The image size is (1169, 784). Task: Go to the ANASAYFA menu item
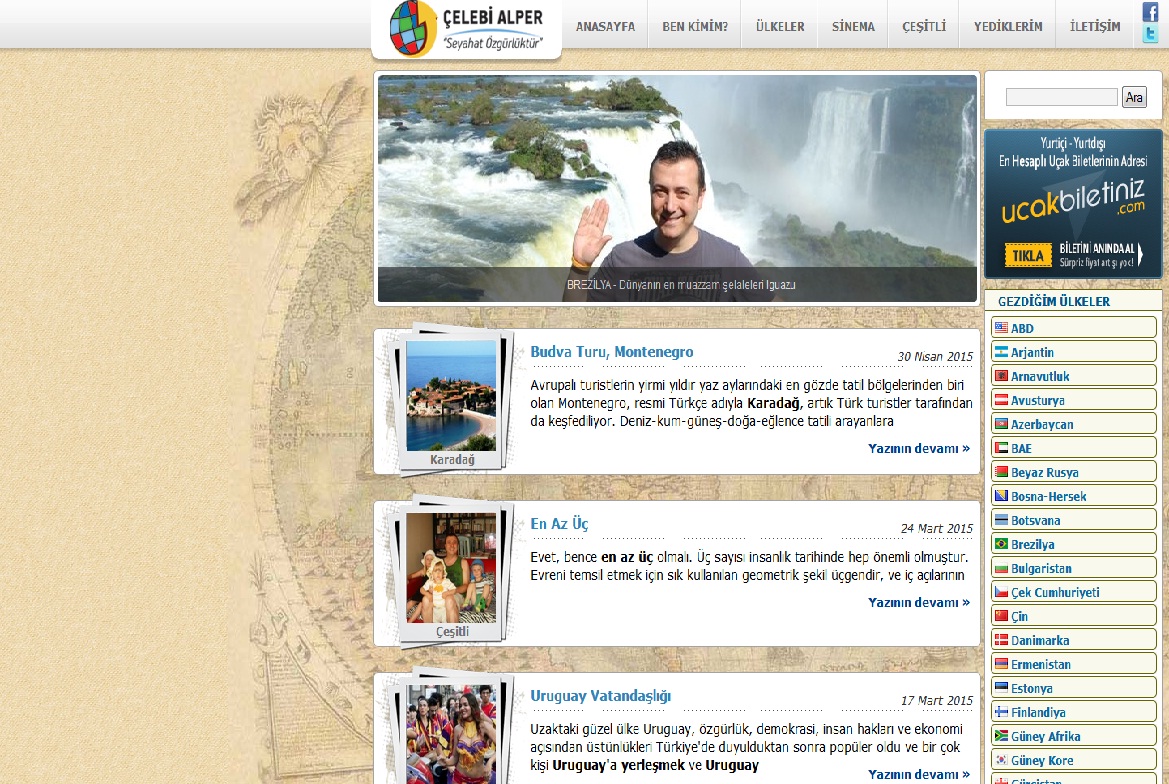[x=605, y=26]
